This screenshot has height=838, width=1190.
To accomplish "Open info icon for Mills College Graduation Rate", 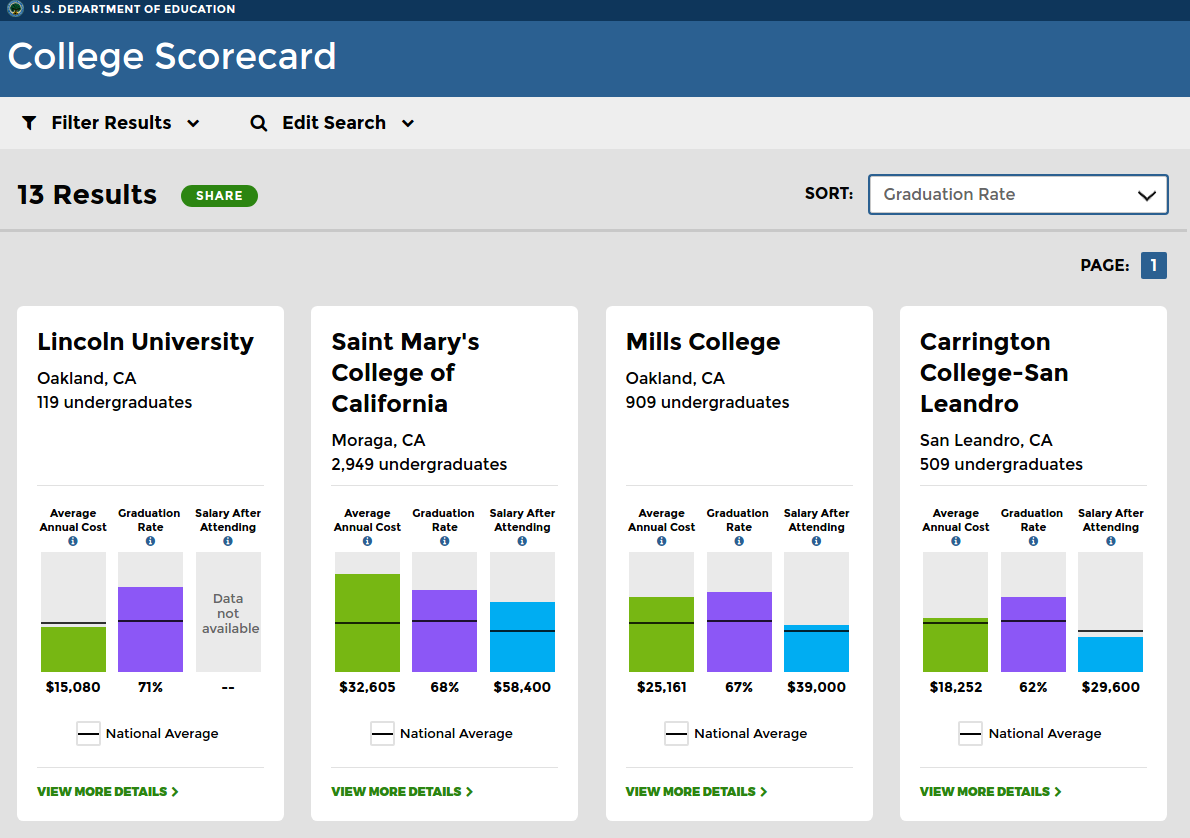I will (739, 541).
